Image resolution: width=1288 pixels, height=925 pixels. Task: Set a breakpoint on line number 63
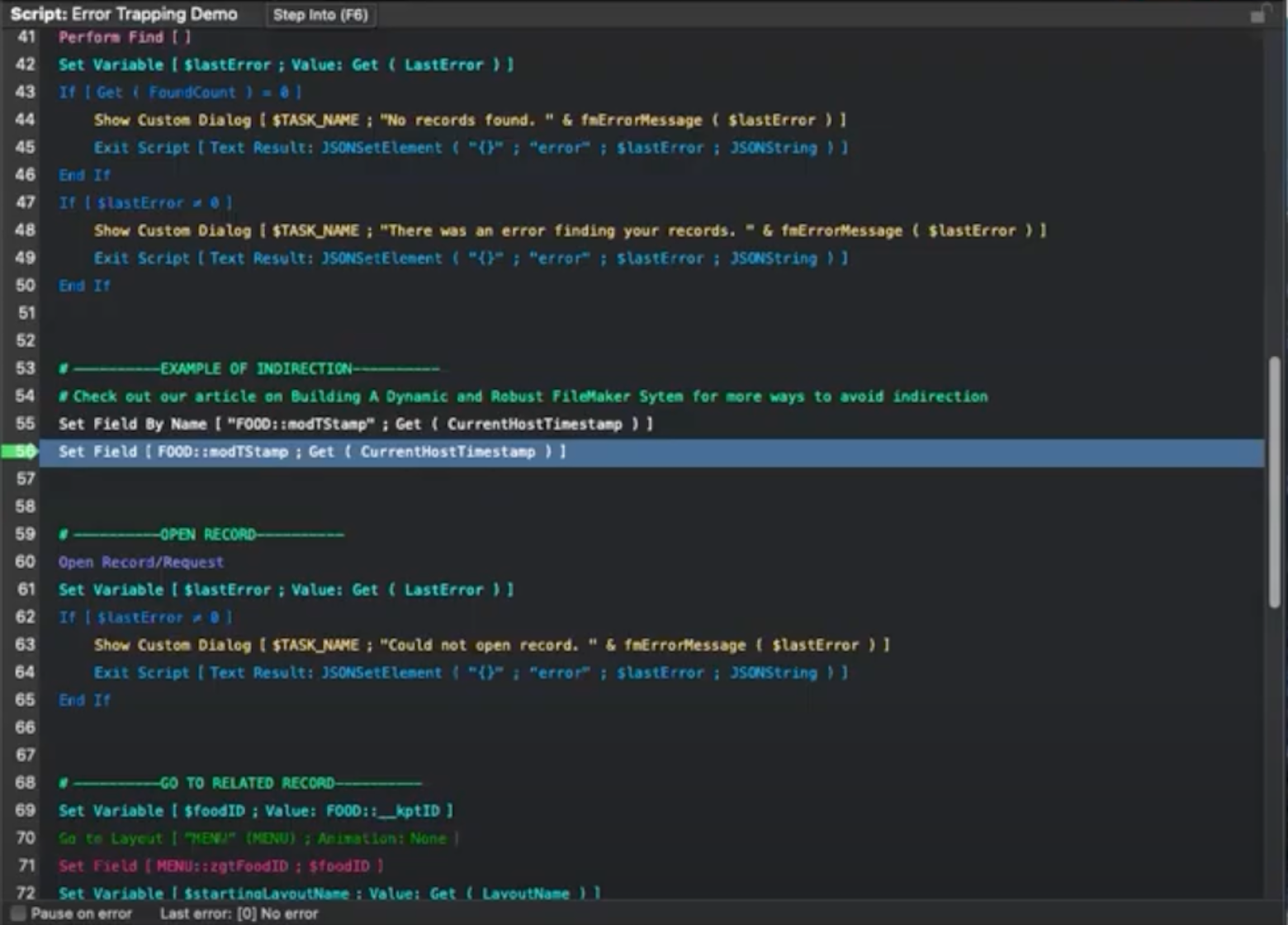click(x=26, y=645)
